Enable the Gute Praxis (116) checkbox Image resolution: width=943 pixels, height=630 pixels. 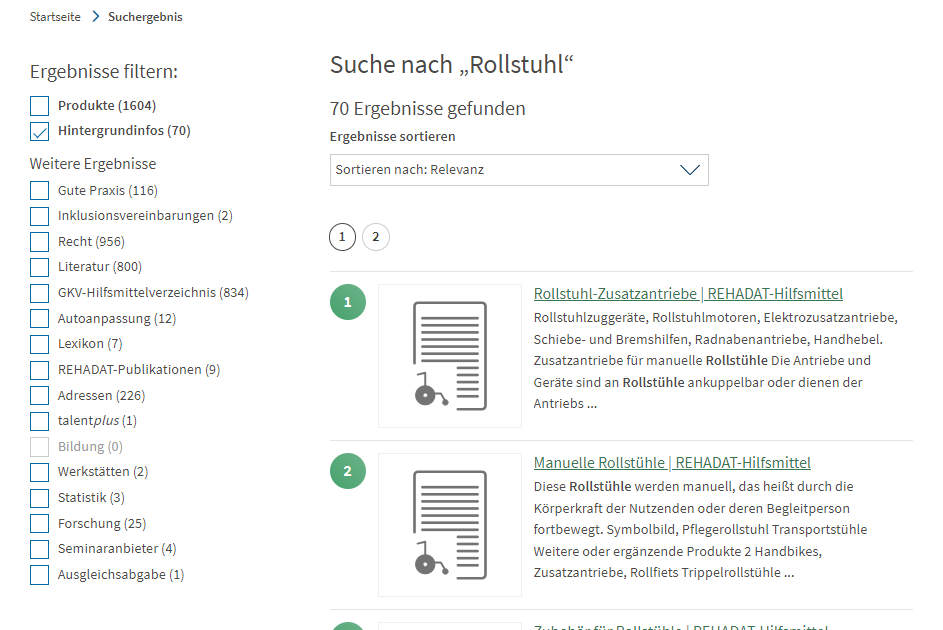point(40,191)
